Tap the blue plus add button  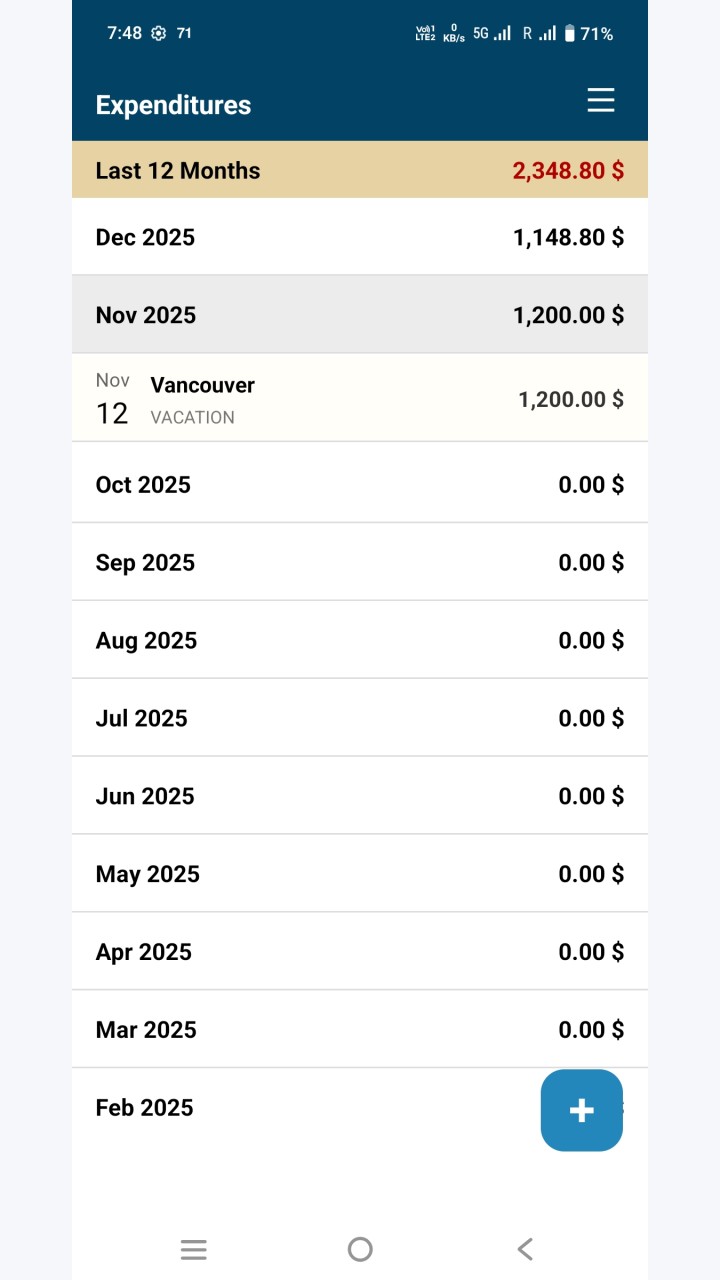(582, 1110)
